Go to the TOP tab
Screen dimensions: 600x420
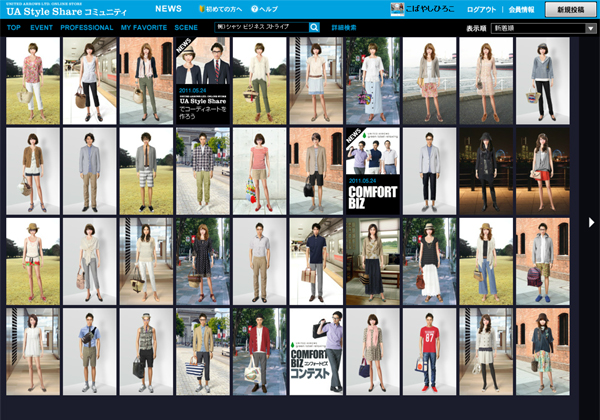(x=14, y=28)
